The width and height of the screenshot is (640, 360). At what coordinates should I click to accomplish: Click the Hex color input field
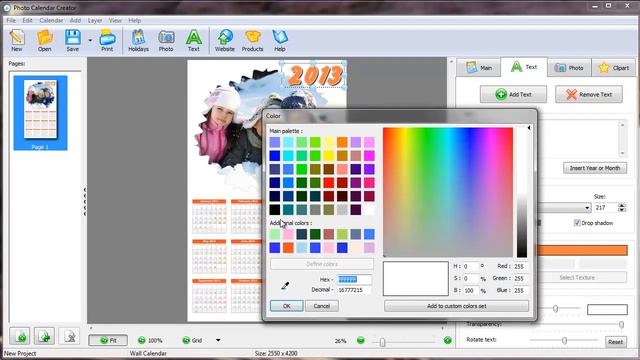[354, 279]
